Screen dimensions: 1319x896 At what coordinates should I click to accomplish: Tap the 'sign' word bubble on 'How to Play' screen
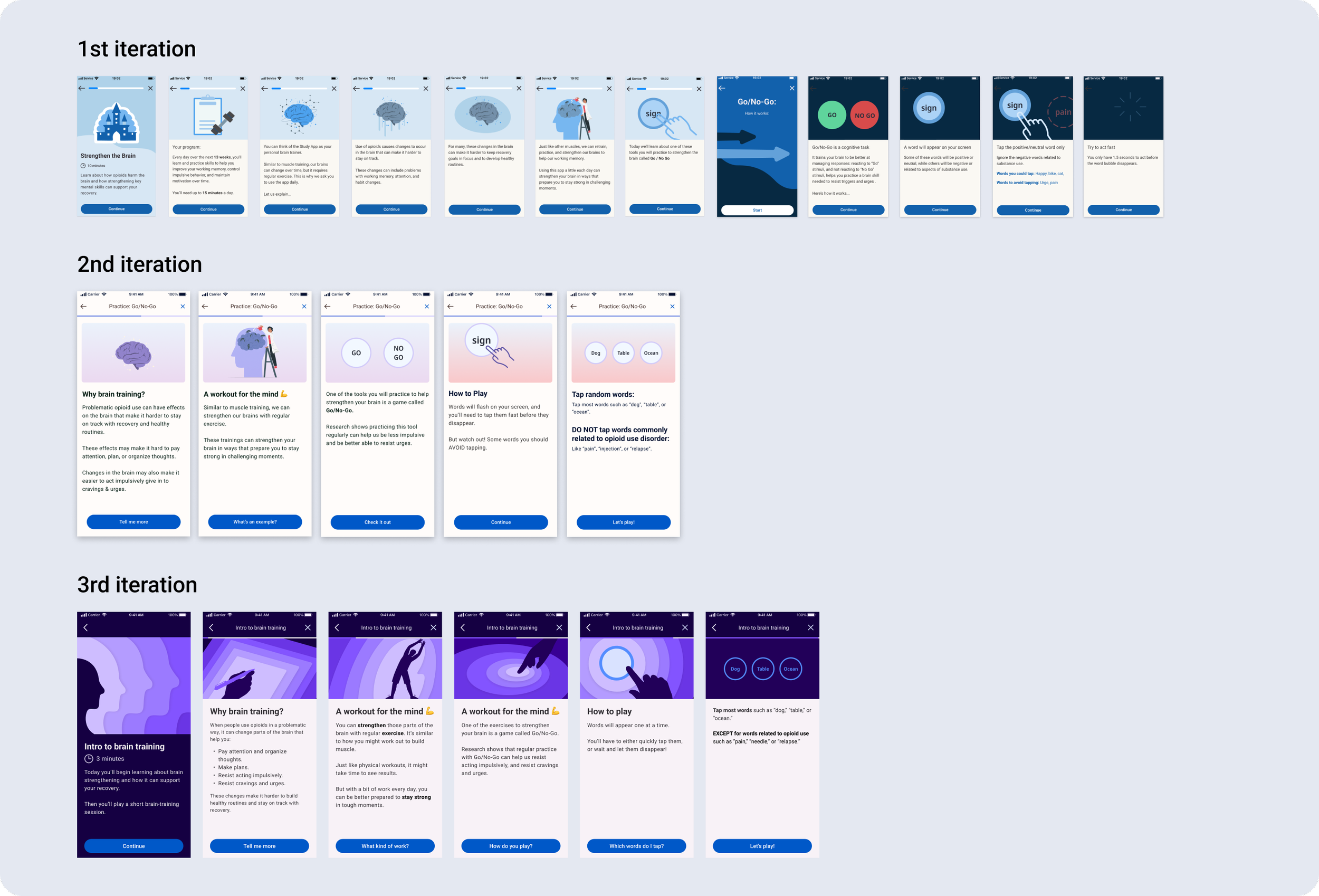pos(481,340)
